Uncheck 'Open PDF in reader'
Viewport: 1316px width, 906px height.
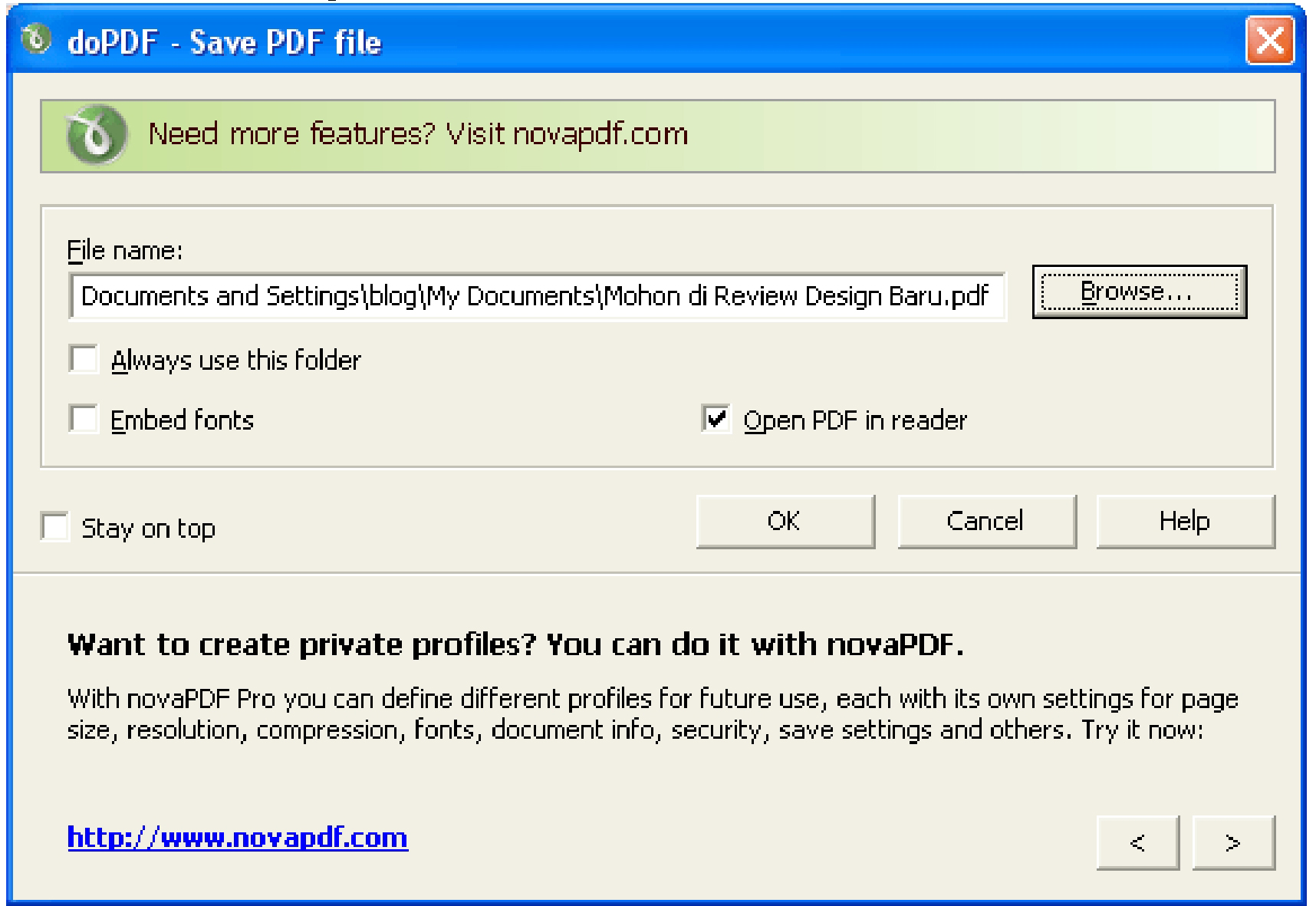coord(716,419)
